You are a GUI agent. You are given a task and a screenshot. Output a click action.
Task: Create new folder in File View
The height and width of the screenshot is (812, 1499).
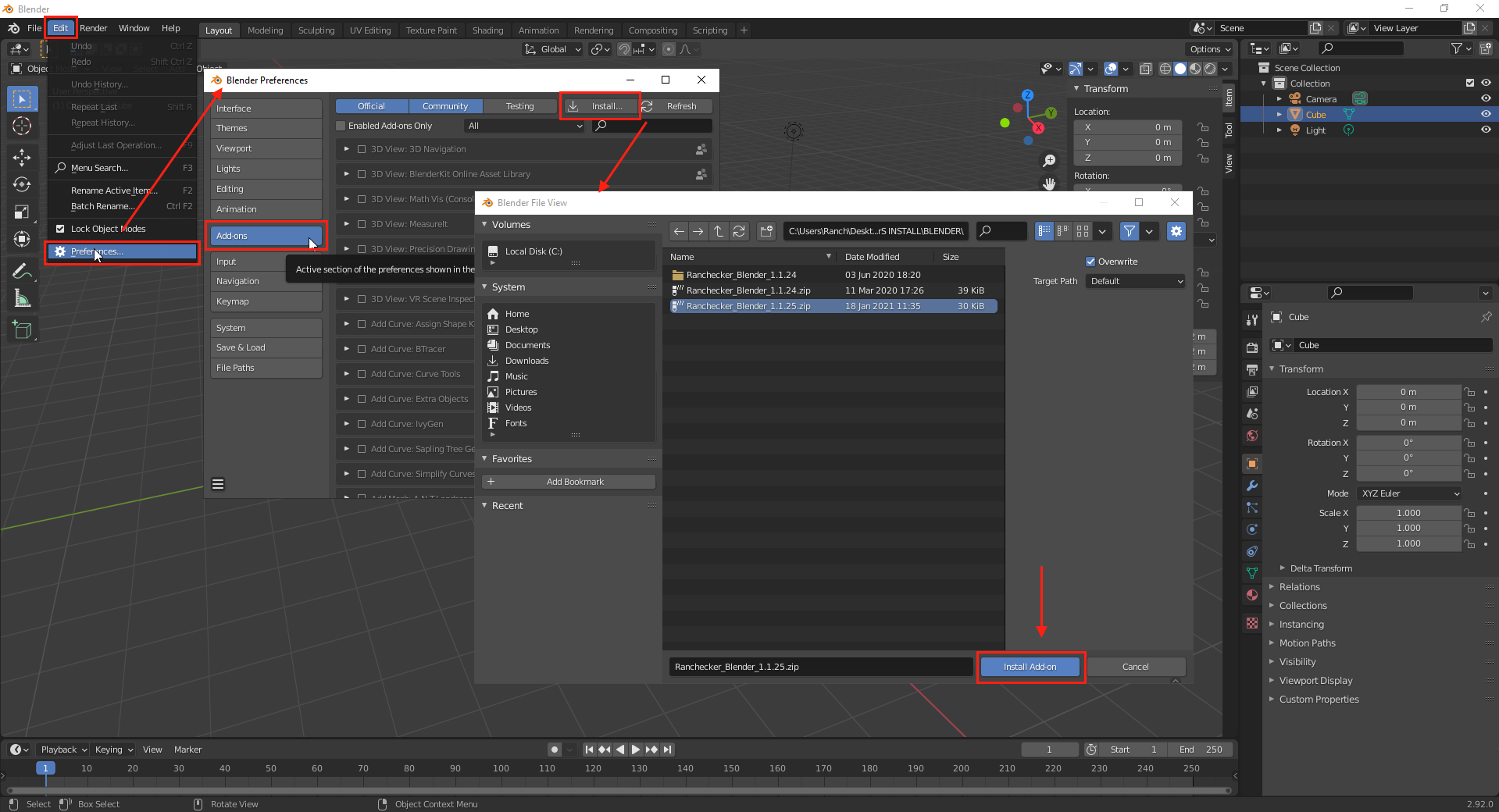pyautogui.click(x=766, y=231)
